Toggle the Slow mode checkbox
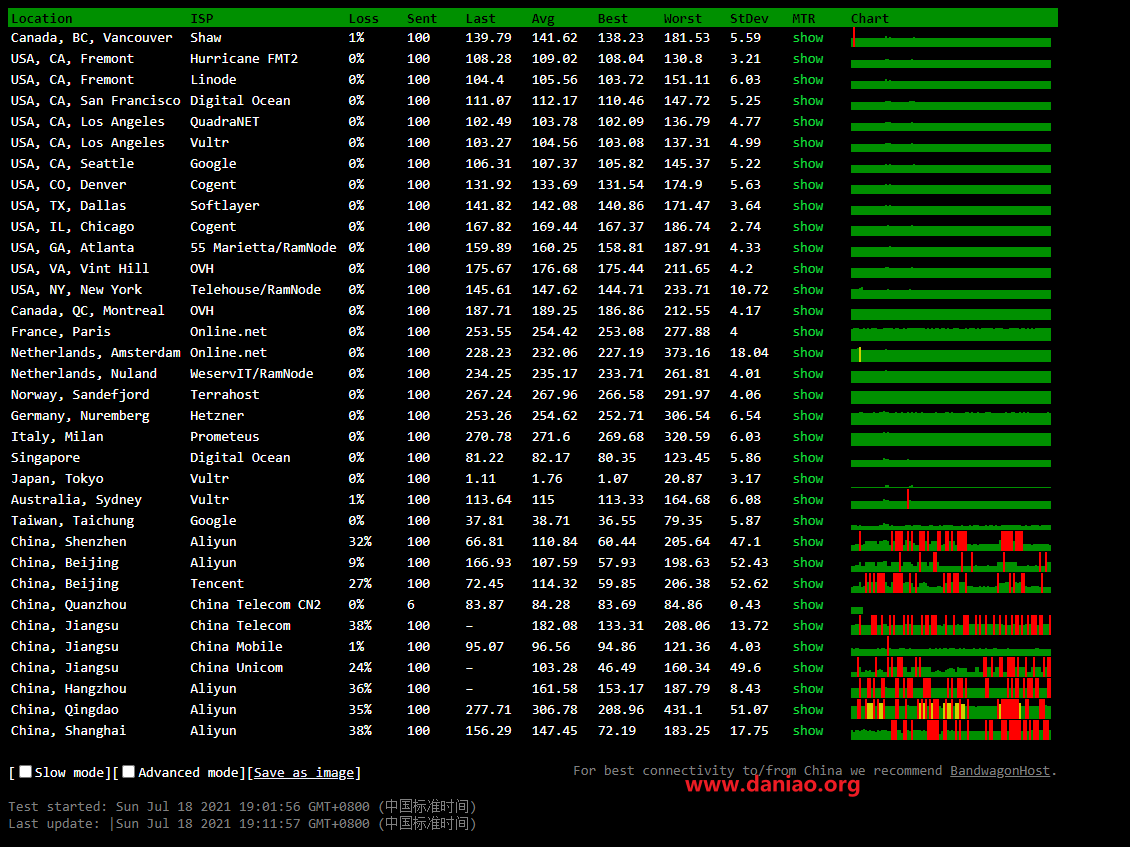Image resolution: width=1130 pixels, height=847 pixels. click(x=25, y=771)
